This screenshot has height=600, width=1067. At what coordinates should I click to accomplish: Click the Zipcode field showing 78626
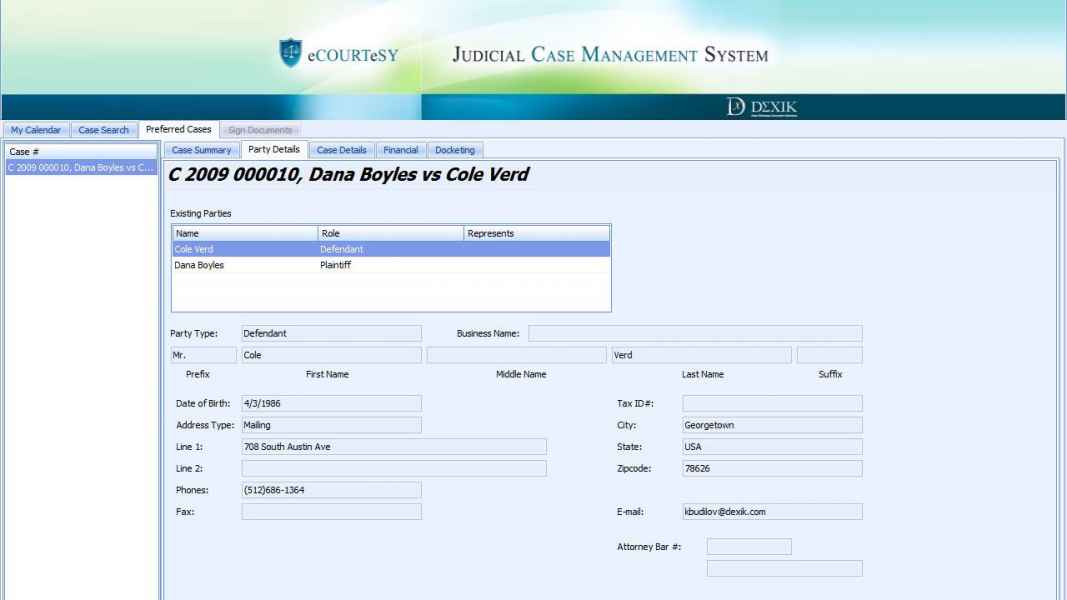click(x=772, y=468)
